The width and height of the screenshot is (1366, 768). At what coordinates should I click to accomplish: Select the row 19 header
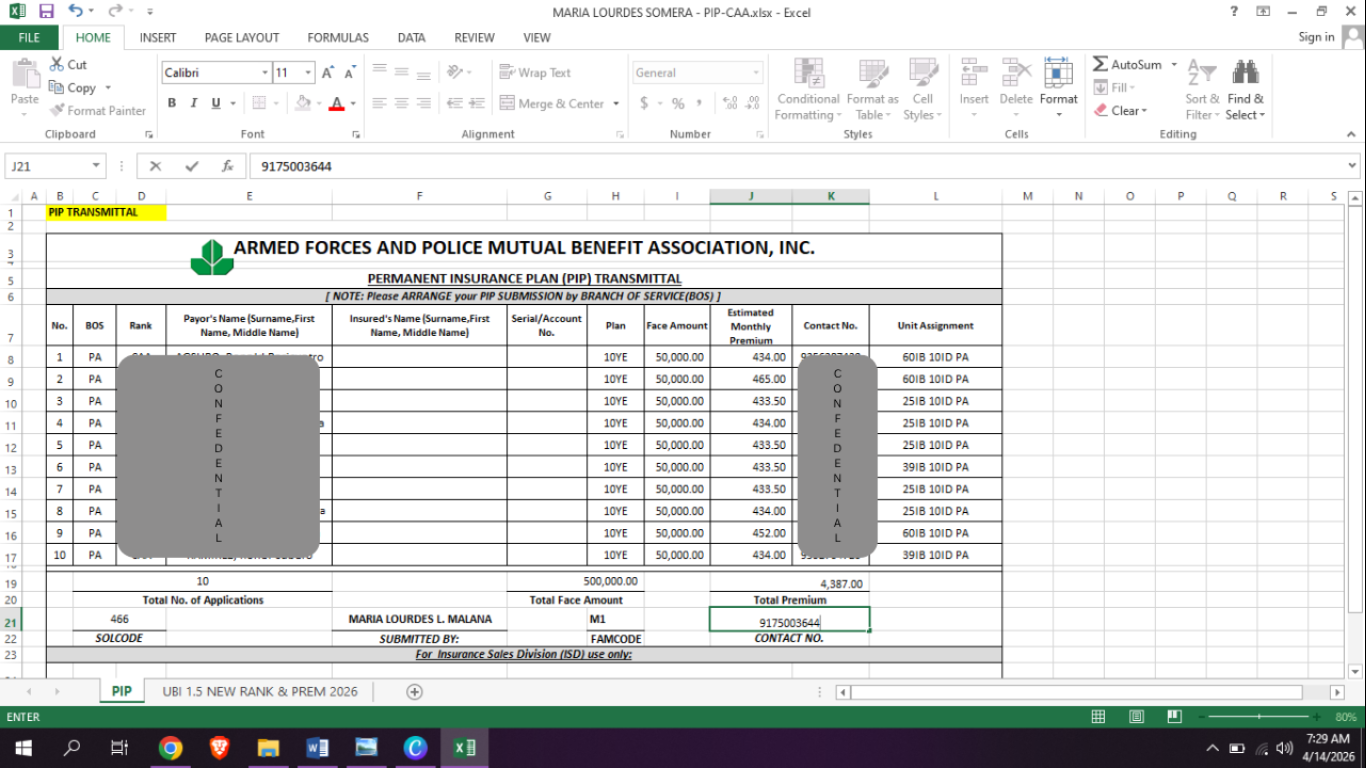pyautogui.click(x=11, y=582)
